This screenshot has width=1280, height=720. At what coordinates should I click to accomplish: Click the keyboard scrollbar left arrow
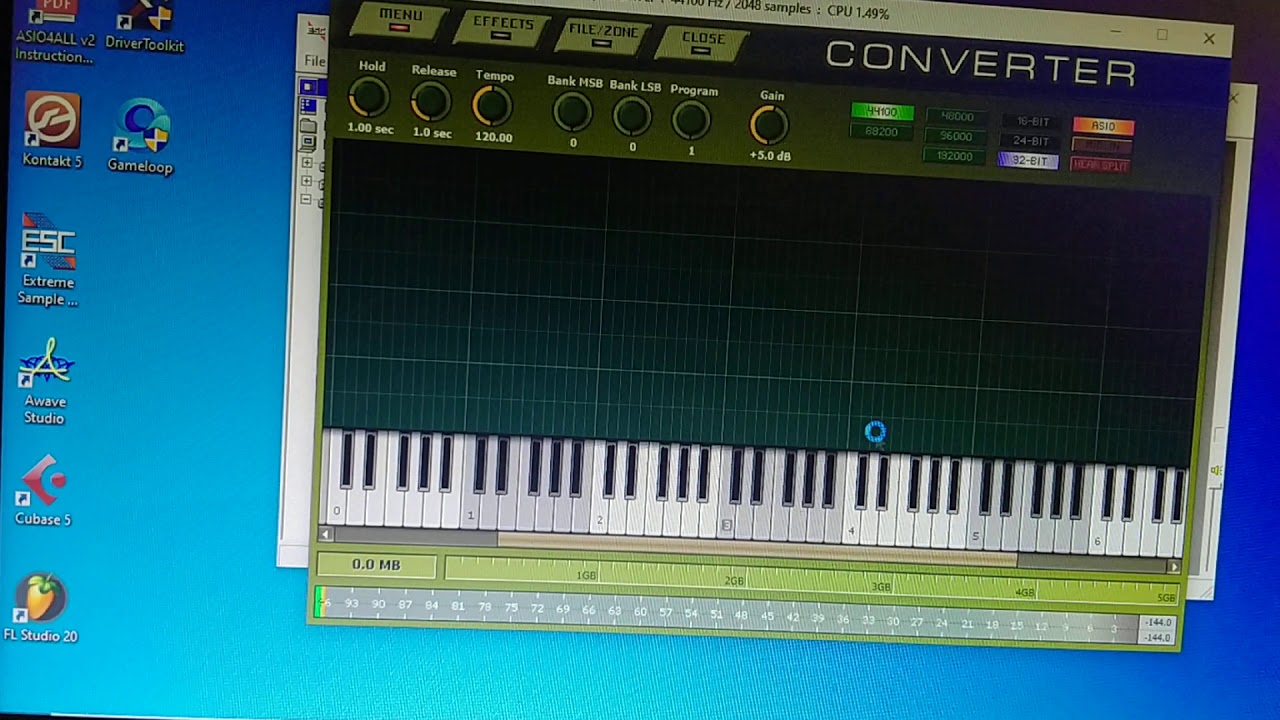pos(325,535)
